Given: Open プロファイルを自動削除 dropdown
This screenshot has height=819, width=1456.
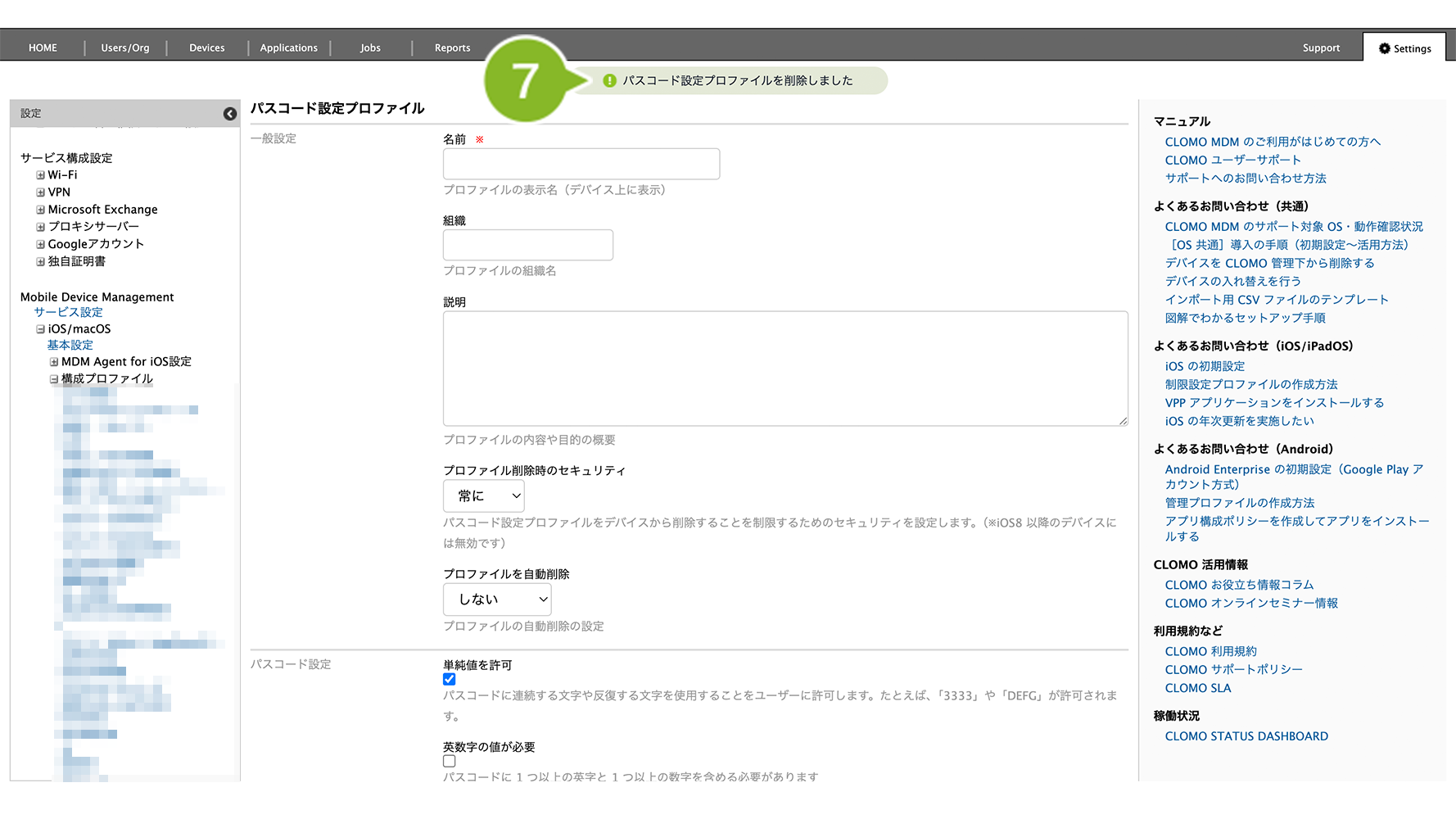Looking at the screenshot, I should tap(497, 600).
